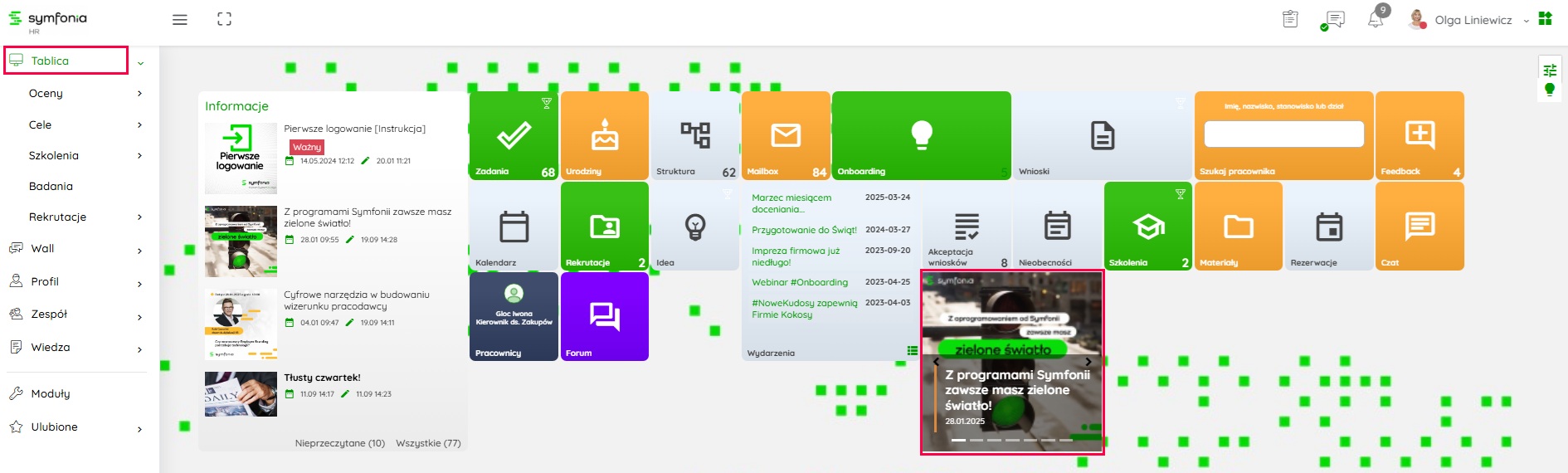Open the Webinar #Onboarding event
1568x473 pixels.
coord(800,282)
